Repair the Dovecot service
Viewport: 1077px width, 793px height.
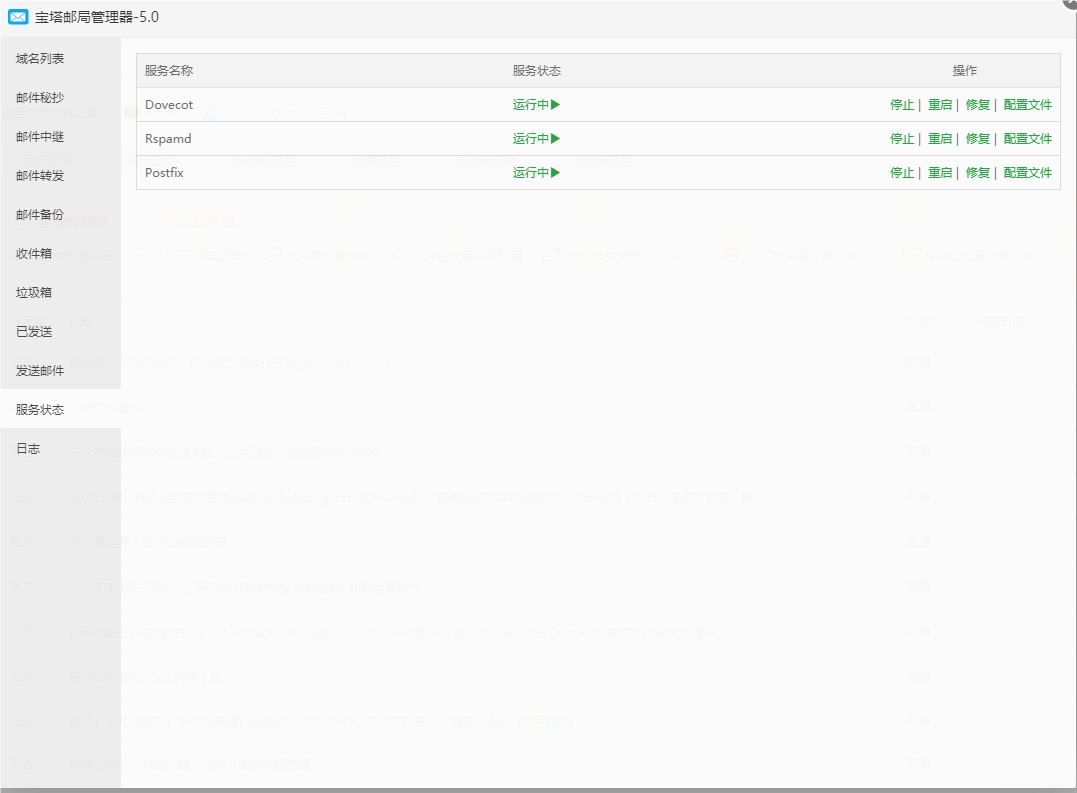click(x=977, y=104)
